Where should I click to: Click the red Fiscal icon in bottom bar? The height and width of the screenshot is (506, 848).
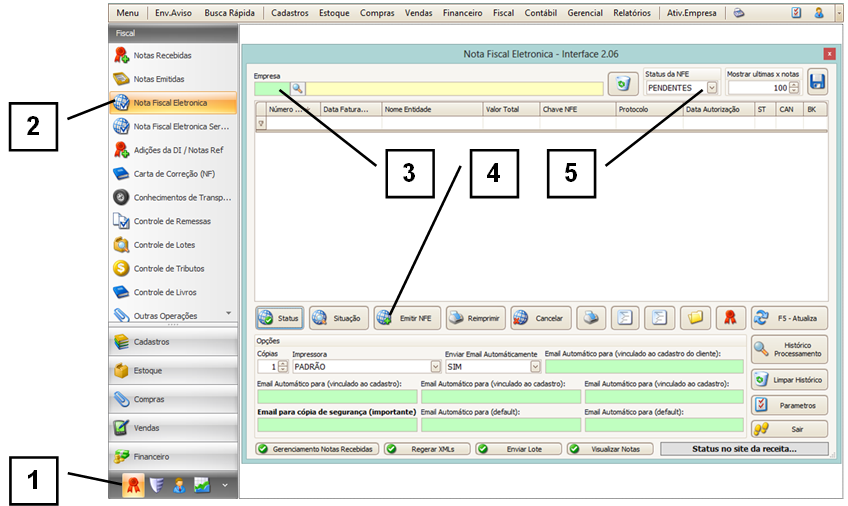(132, 485)
